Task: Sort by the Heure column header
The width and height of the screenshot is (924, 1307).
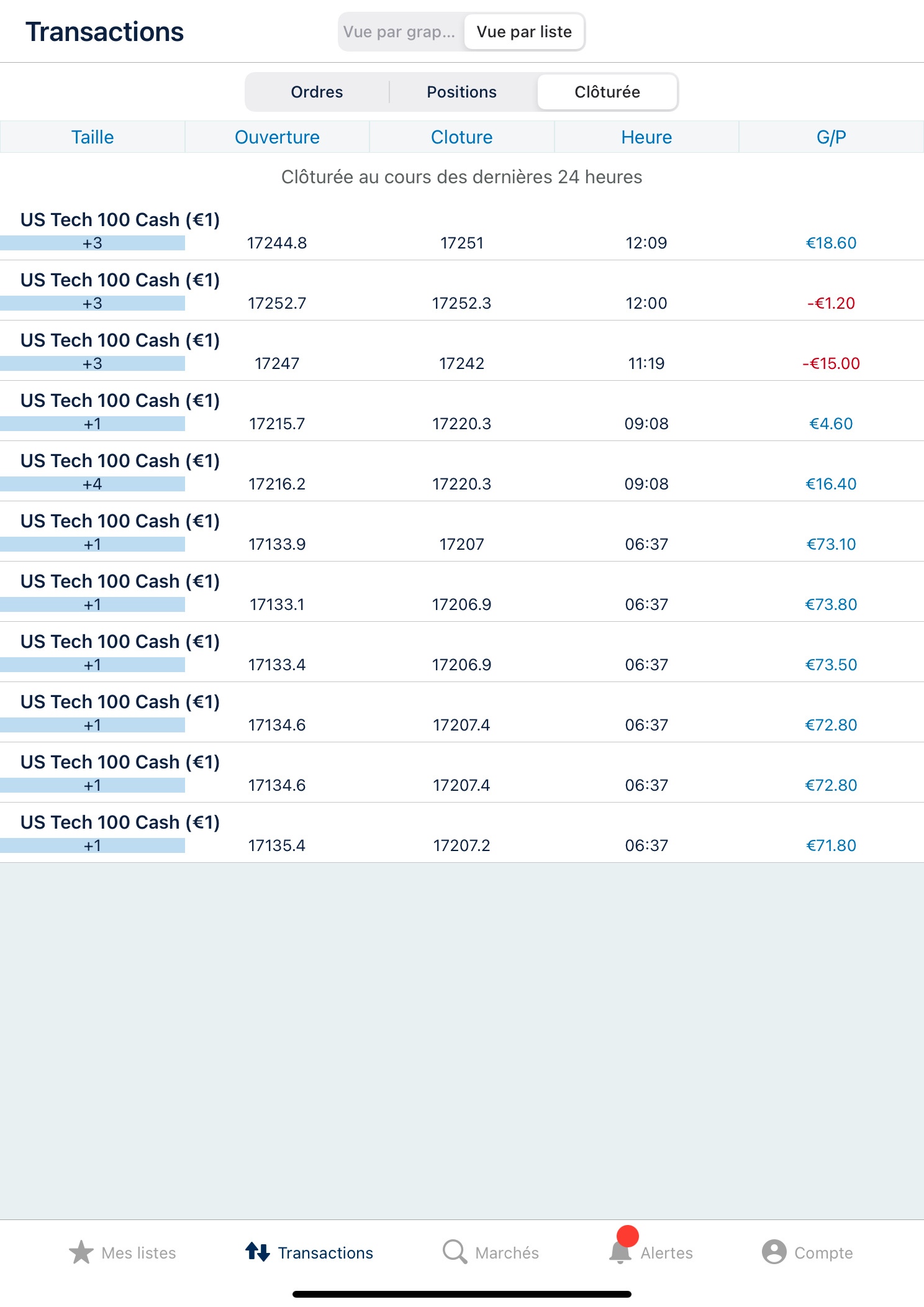Action: 646,137
